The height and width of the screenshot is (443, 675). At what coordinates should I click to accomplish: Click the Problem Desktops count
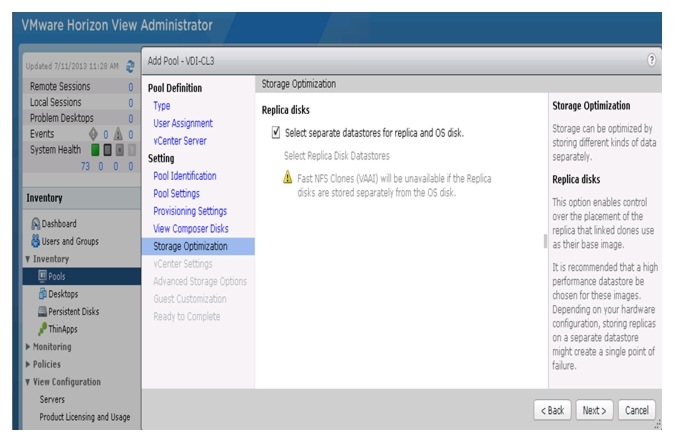[130, 118]
